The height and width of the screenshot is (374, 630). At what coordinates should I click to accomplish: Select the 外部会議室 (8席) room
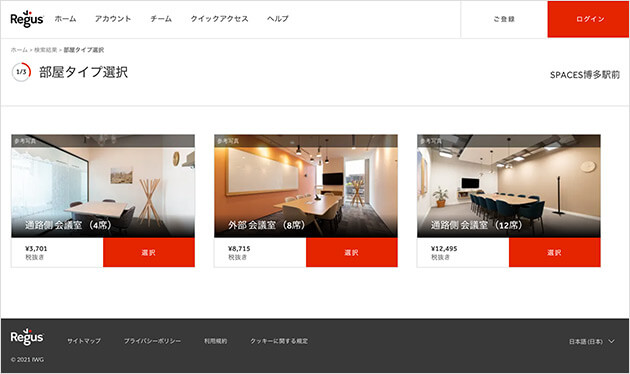point(352,252)
